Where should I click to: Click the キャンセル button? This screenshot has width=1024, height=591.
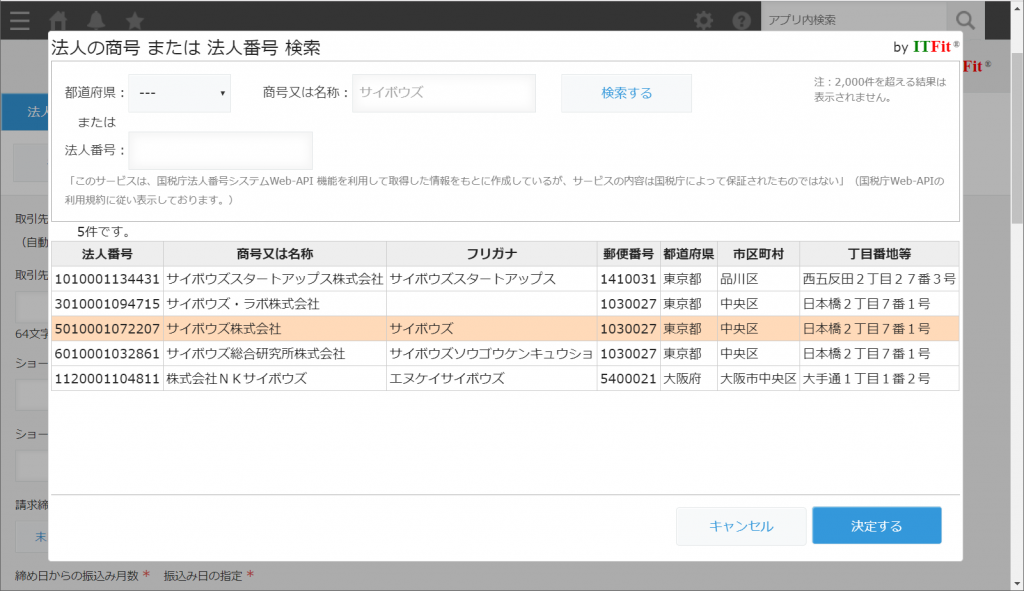pyautogui.click(x=741, y=526)
